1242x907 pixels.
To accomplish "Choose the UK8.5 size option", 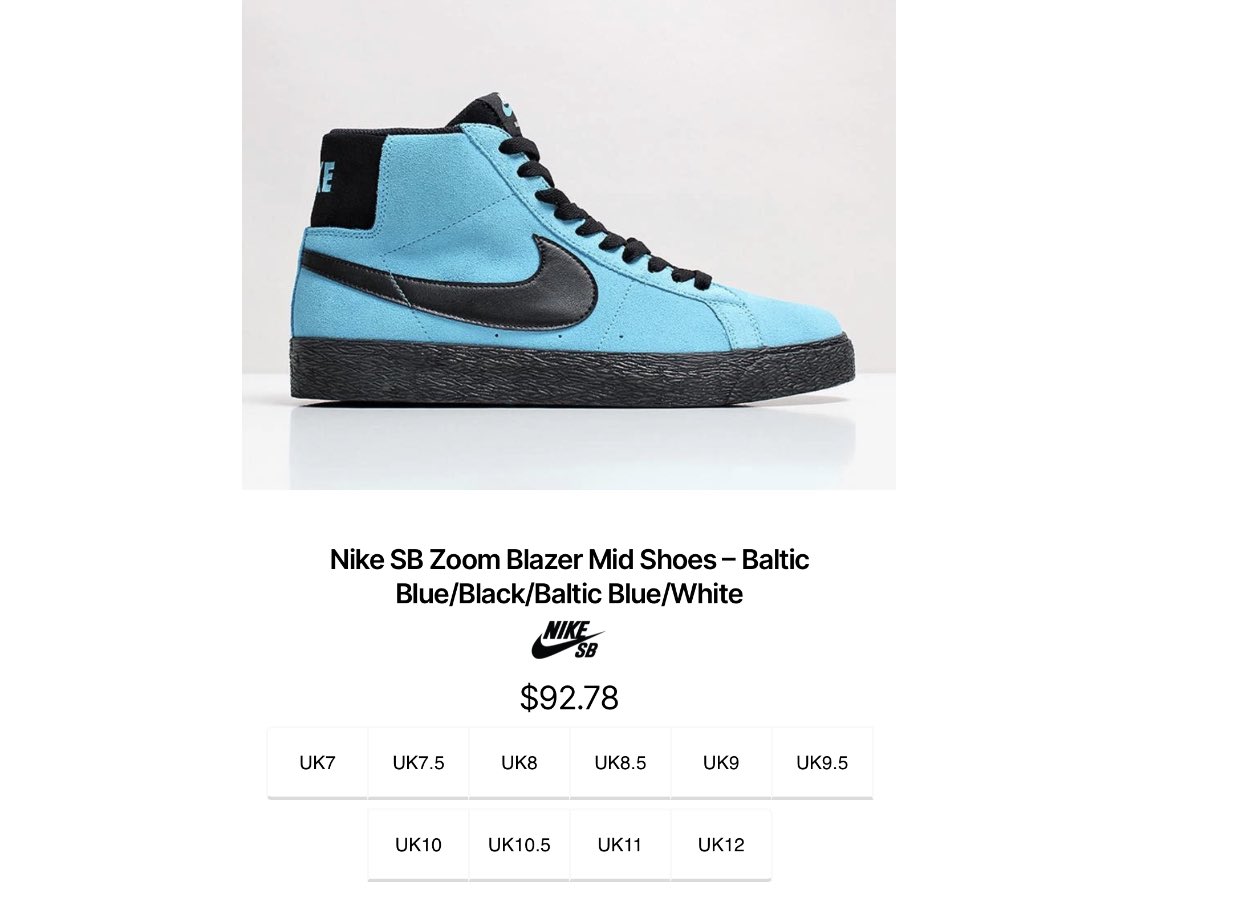I will click(x=620, y=763).
